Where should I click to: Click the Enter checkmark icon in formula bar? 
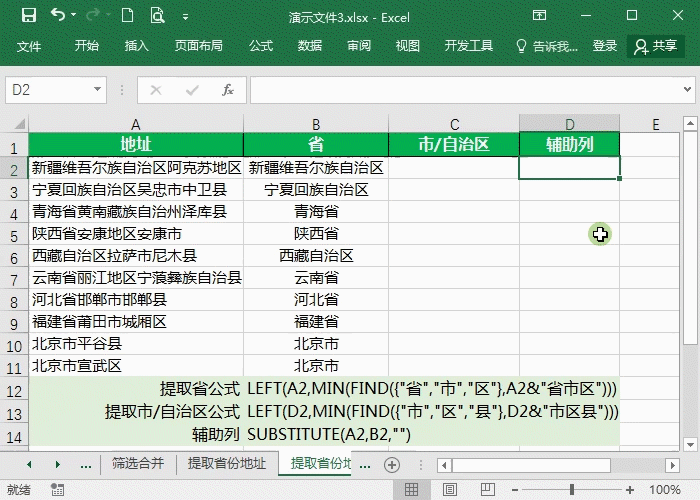(192, 90)
